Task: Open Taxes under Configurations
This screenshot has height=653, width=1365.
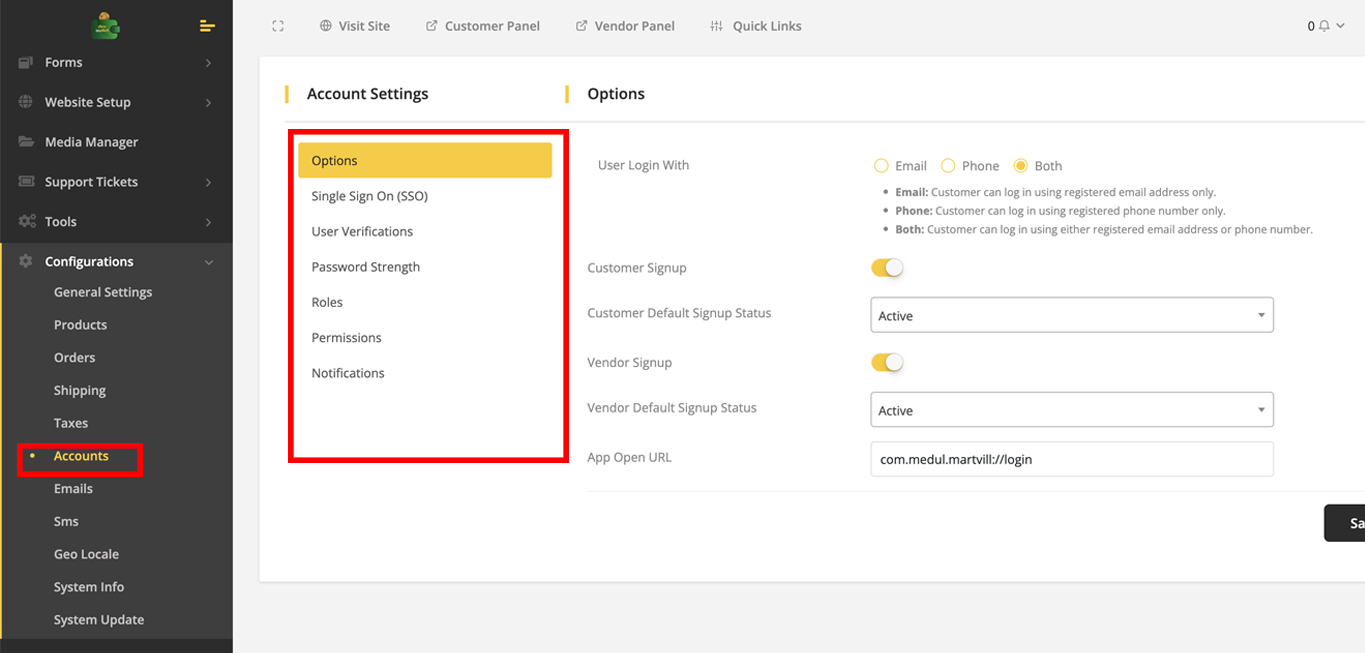Action: tap(71, 423)
